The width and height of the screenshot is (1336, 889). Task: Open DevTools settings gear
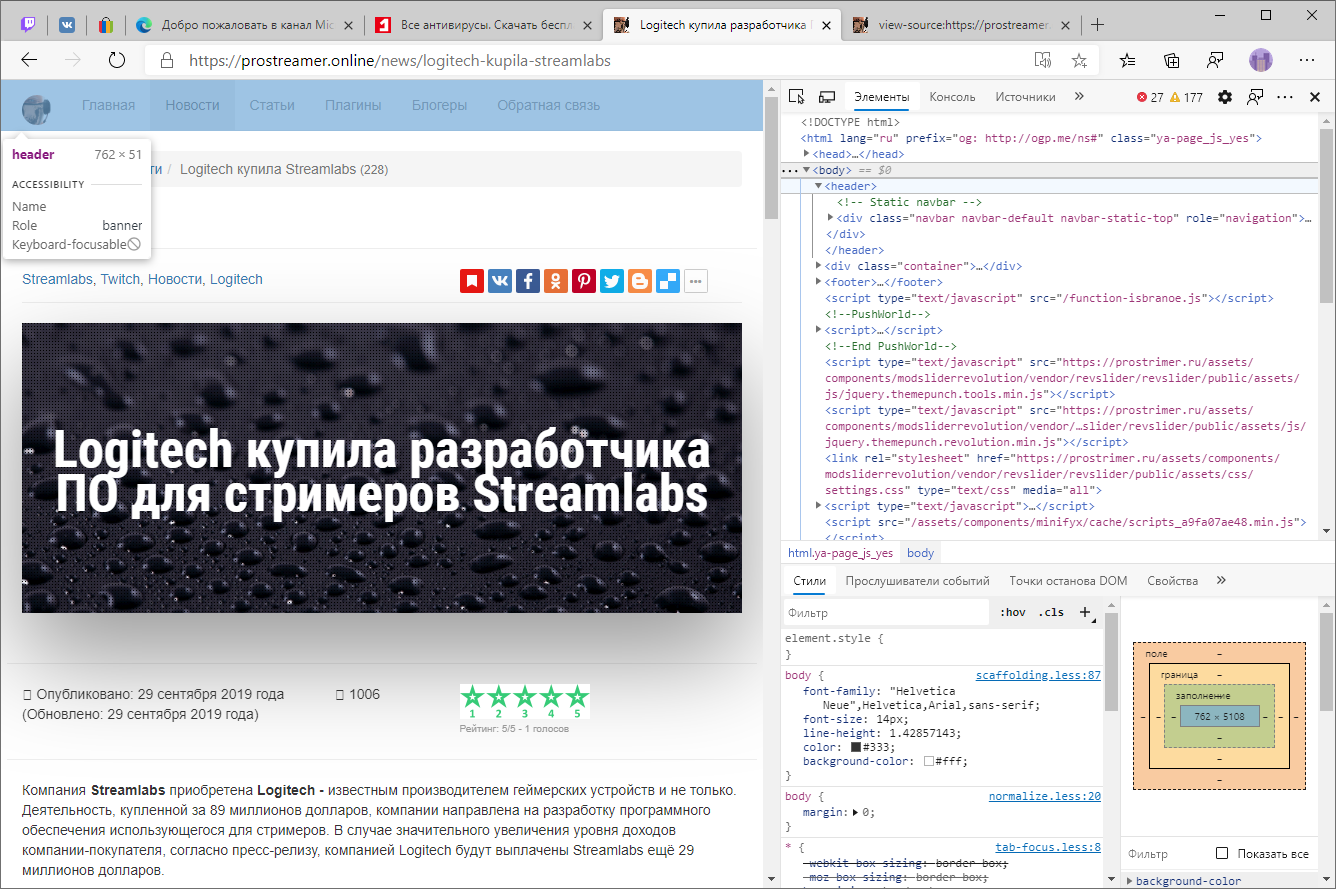pyautogui.click(x=1225, y=97)
